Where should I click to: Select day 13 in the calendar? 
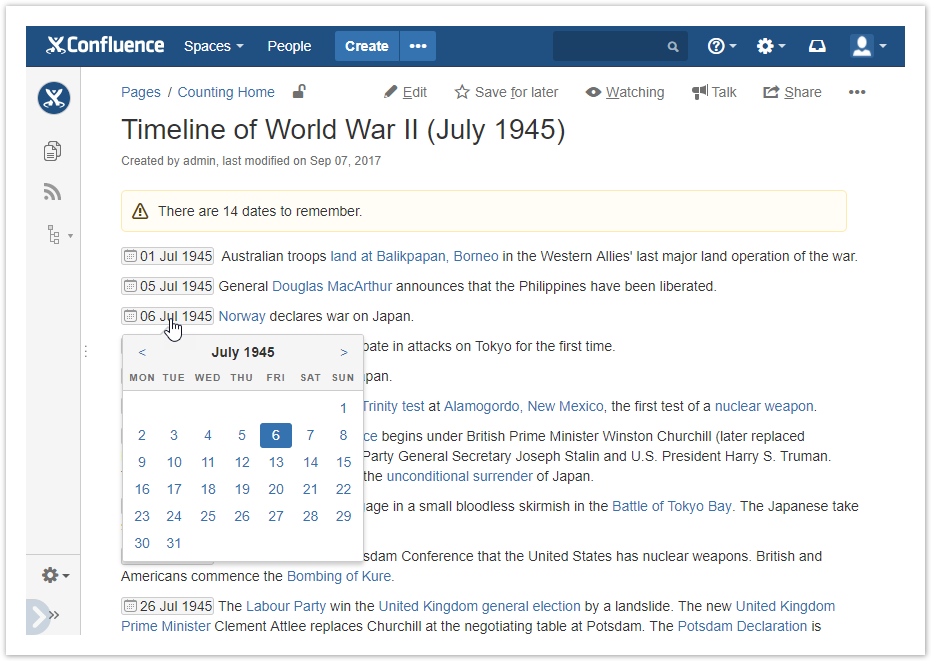tap(276, 462)
